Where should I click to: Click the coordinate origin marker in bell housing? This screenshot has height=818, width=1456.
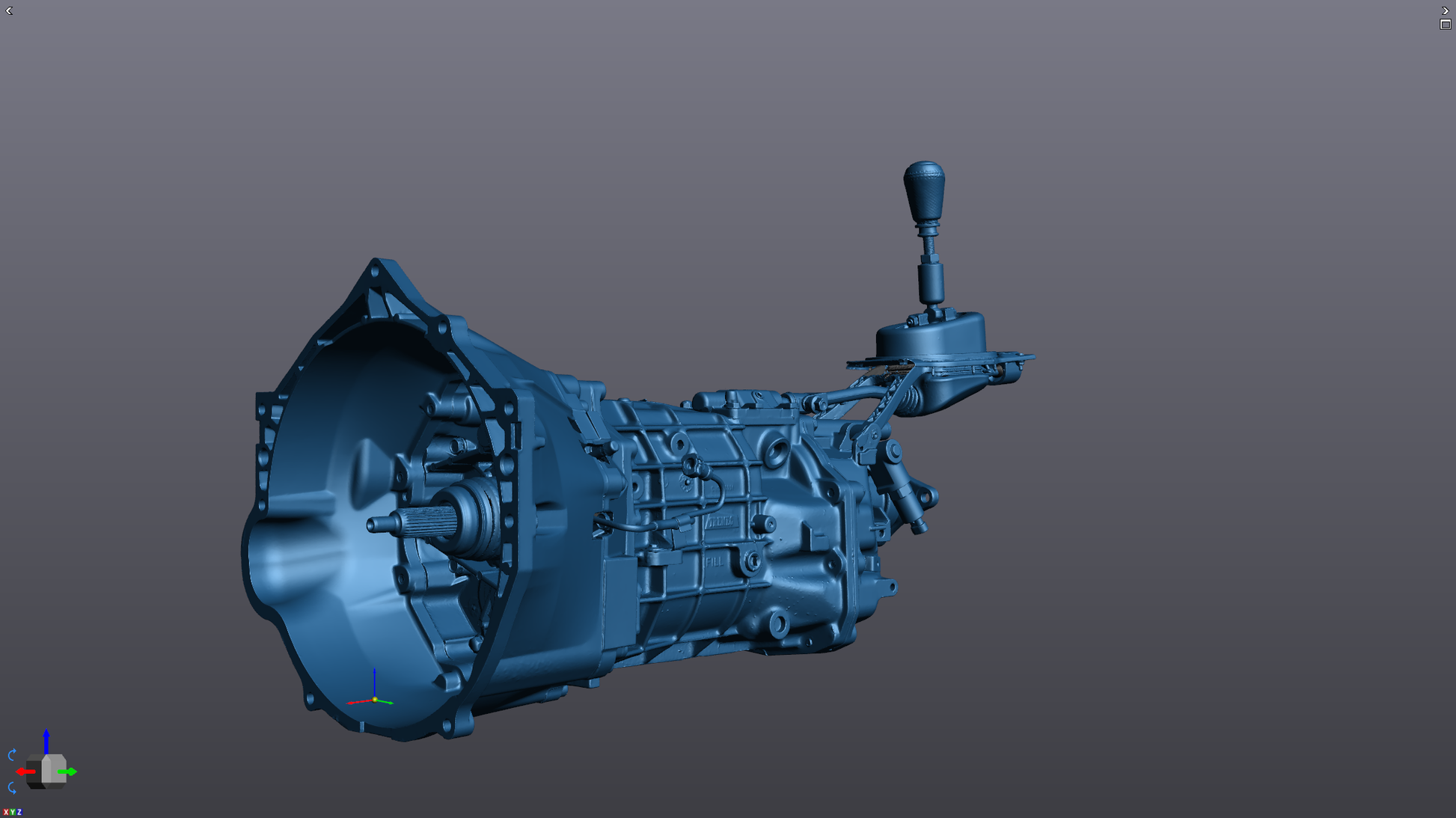point(374,699)
